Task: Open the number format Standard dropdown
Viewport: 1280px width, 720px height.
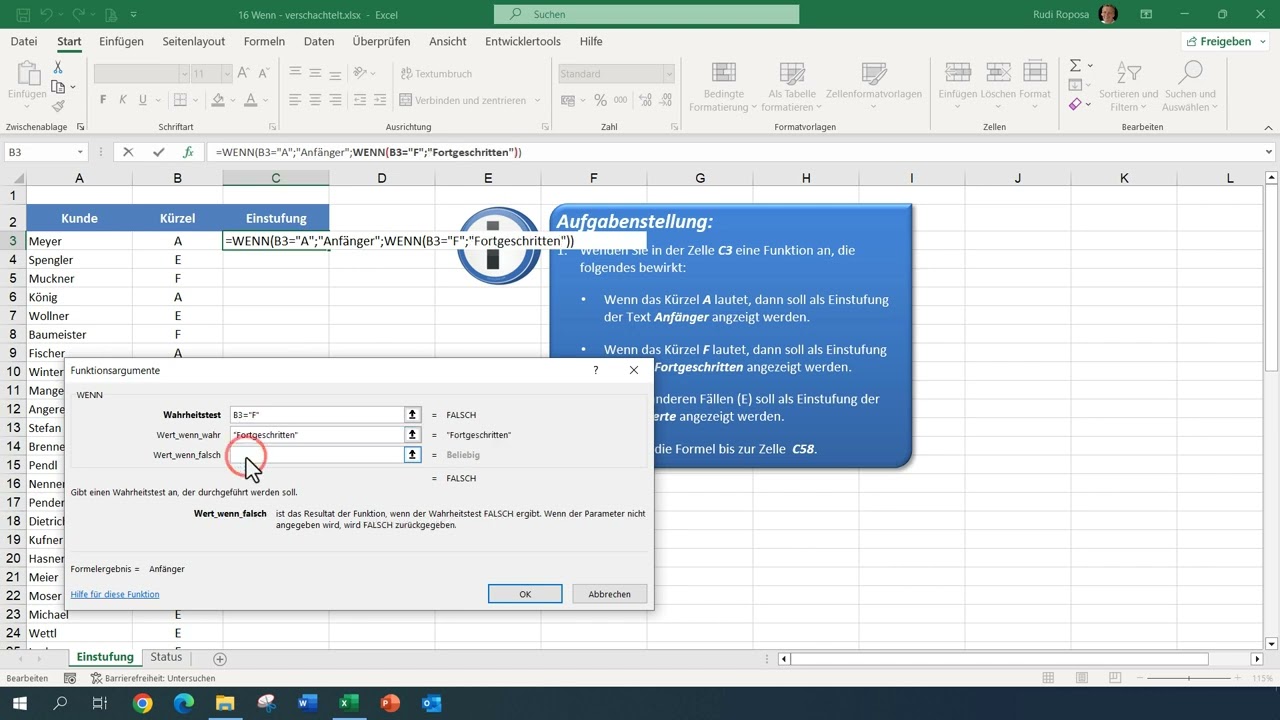Action: [669, 74]
